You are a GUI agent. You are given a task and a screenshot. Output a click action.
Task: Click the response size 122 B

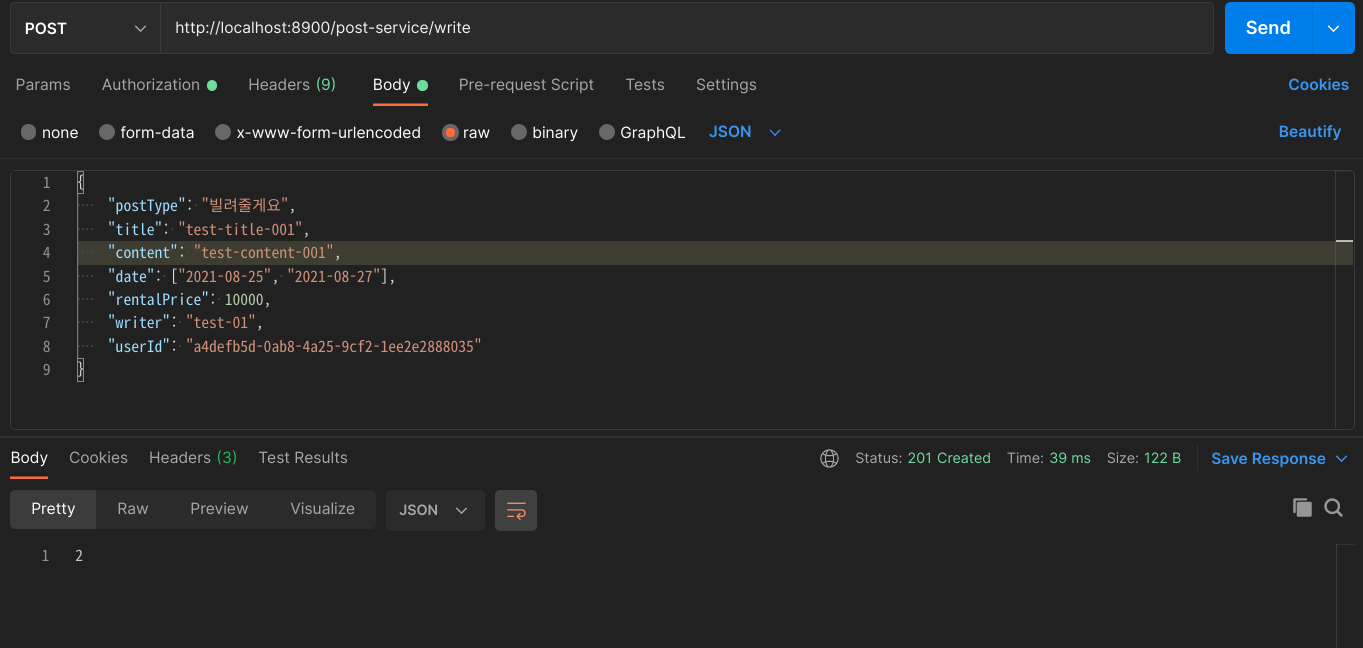pyautogui.click(x=1162, y=458)
